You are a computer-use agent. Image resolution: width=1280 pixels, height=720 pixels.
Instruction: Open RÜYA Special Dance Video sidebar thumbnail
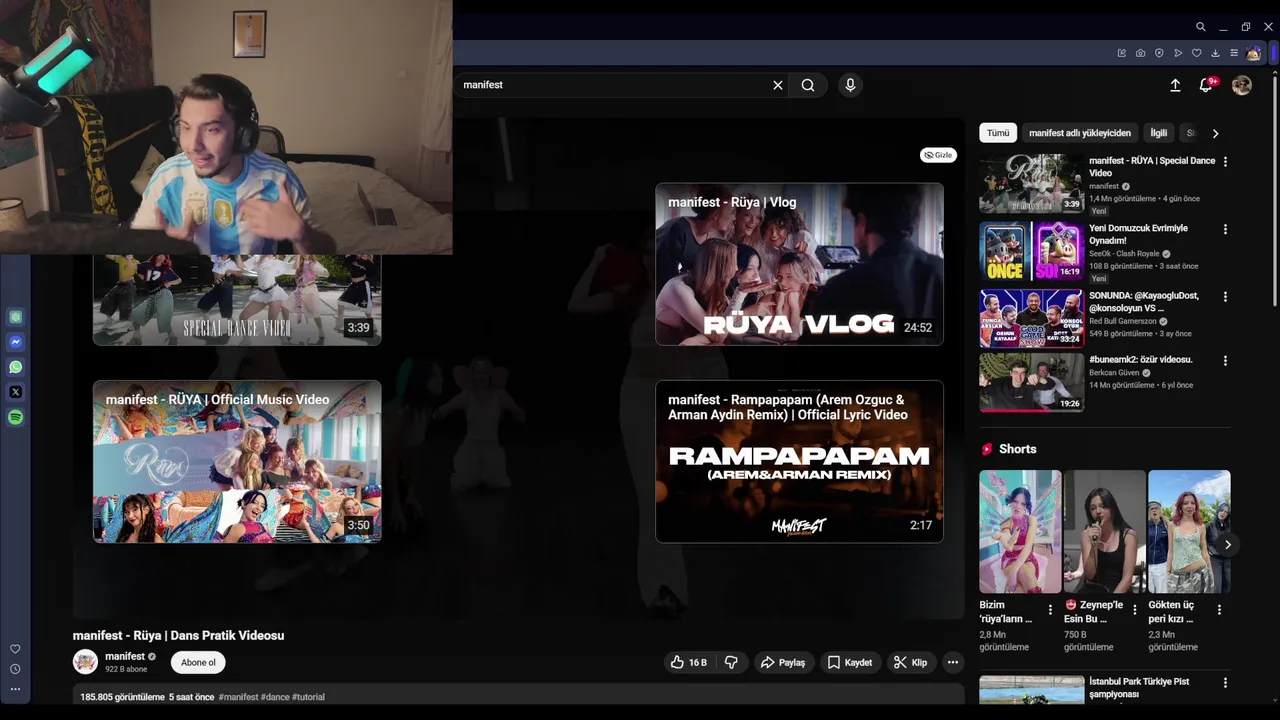coord(1031,183)
